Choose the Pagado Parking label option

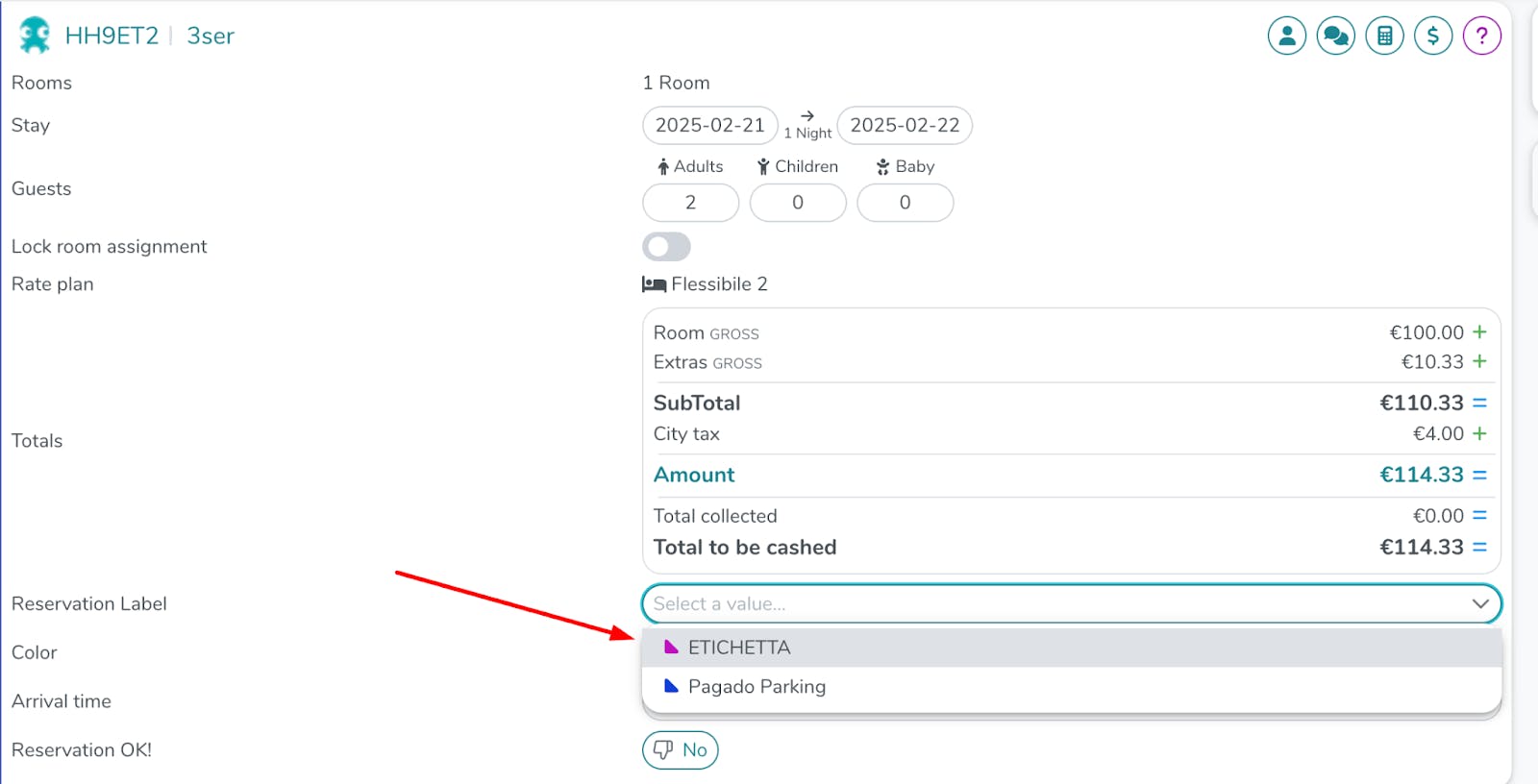point(757,687)
